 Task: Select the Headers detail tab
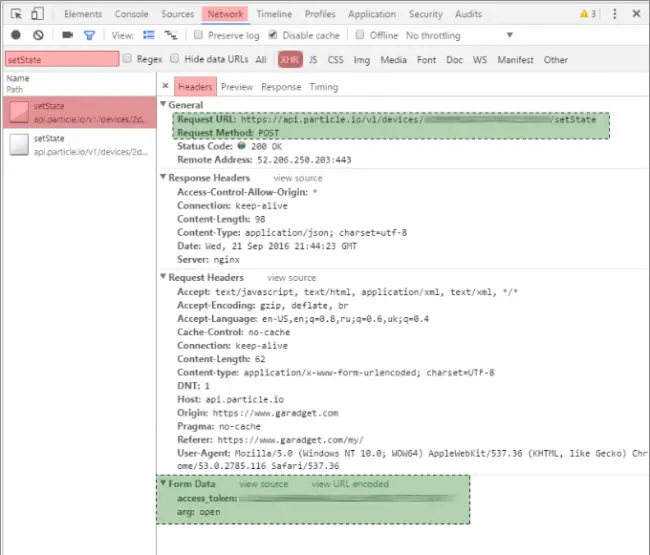(195, 87)
